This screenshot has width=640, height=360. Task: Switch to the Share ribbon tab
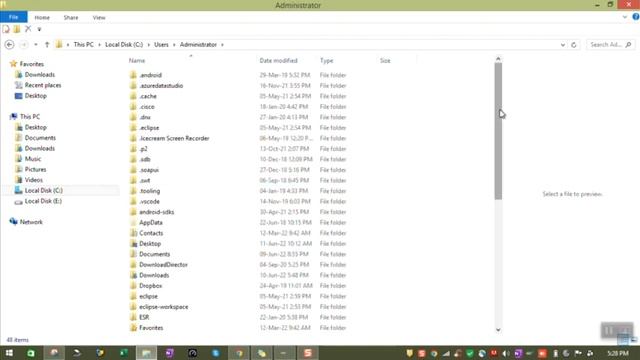tap(71, 18)
